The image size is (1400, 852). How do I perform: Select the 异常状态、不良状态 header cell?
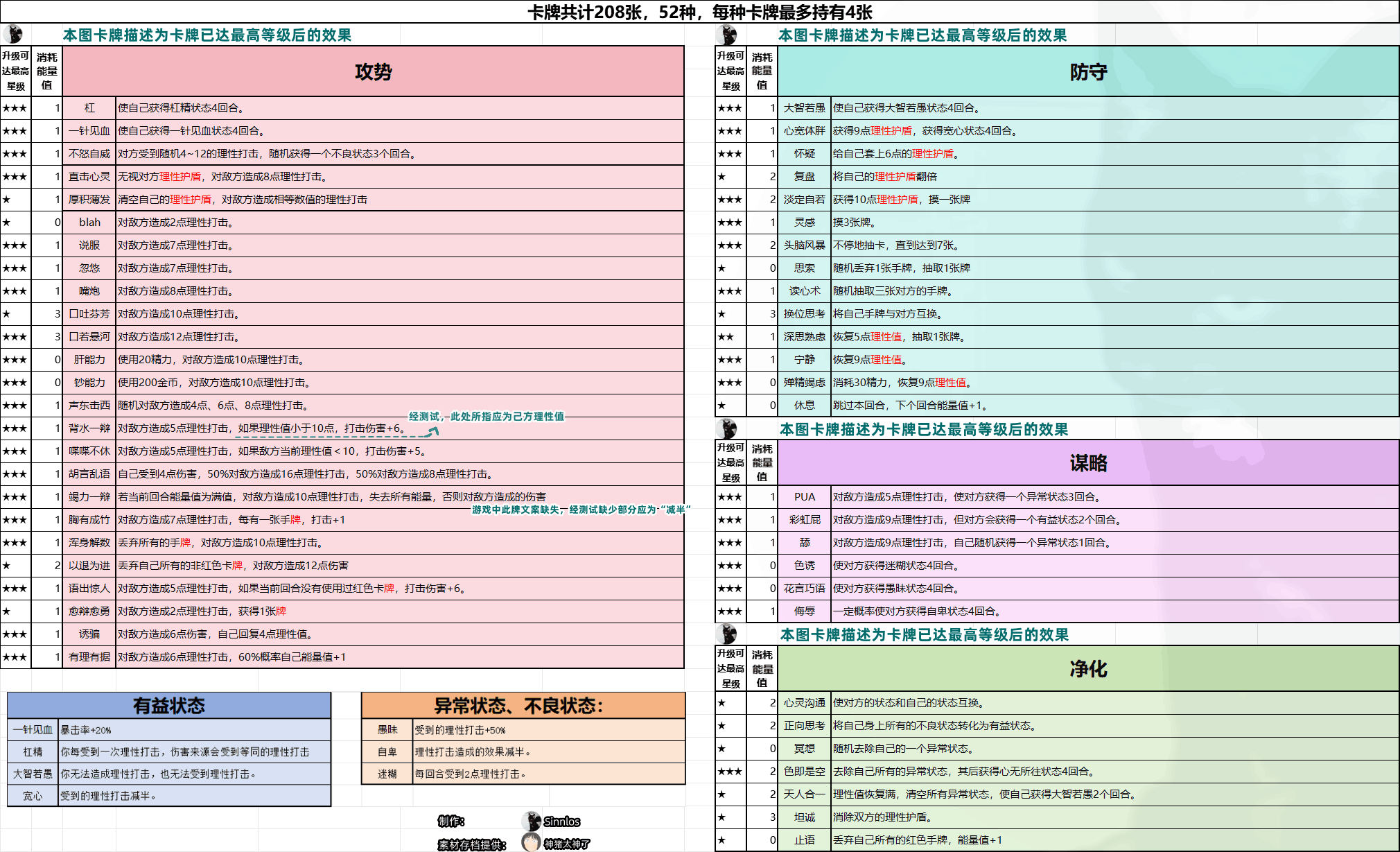(x=523, y=706)
